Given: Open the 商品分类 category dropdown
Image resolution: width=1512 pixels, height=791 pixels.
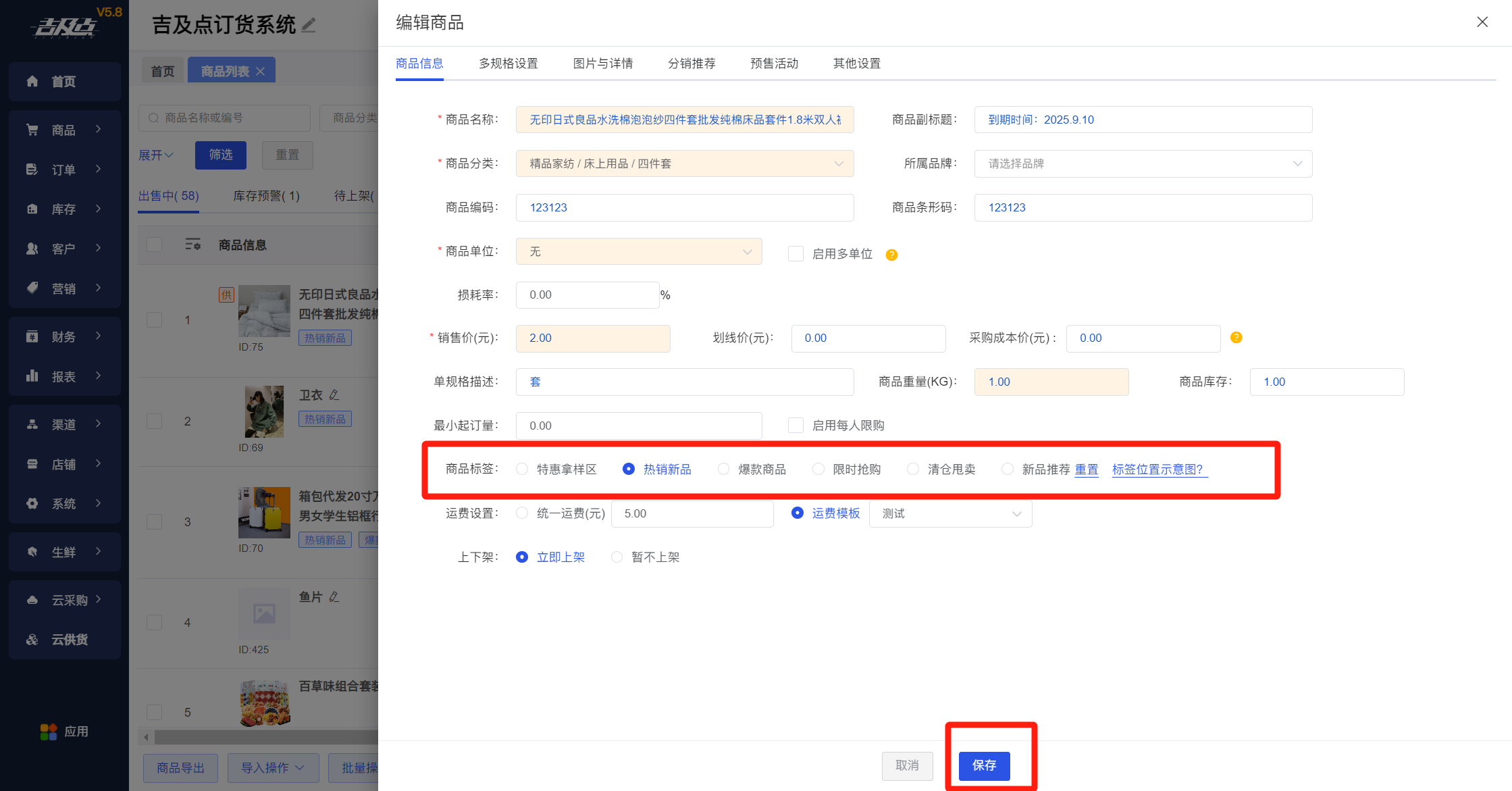Looking at the screenshot, I should [684, 163].
